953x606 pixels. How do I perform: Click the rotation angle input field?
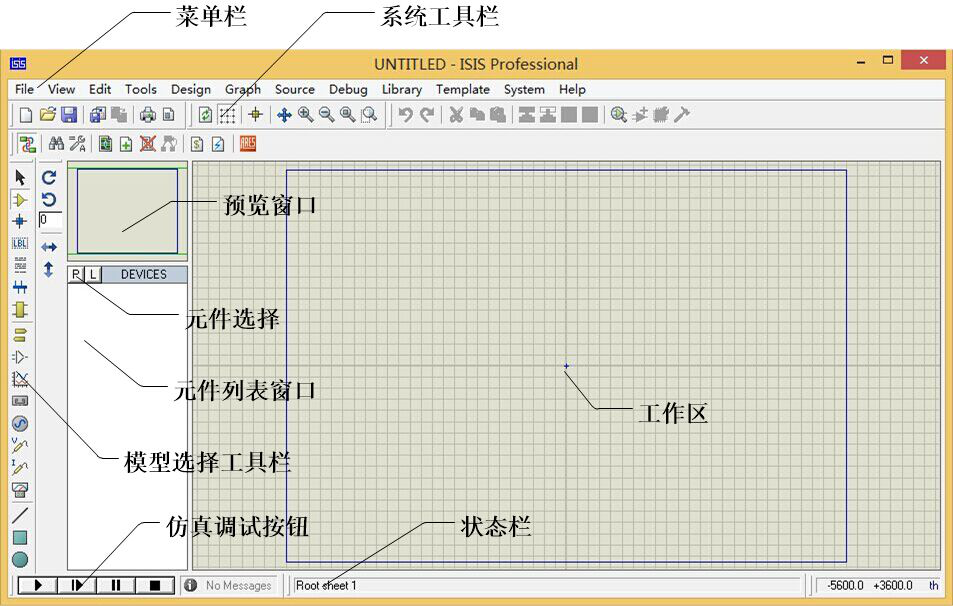click(50, 219)
